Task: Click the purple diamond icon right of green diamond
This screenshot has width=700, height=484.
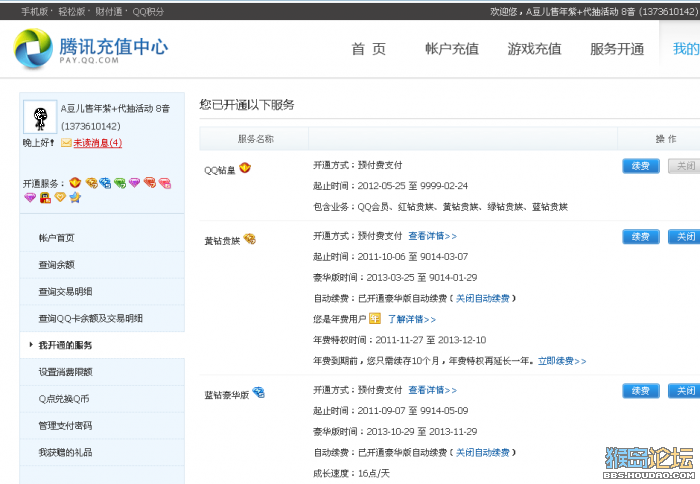Action: (x=134, y=183)
